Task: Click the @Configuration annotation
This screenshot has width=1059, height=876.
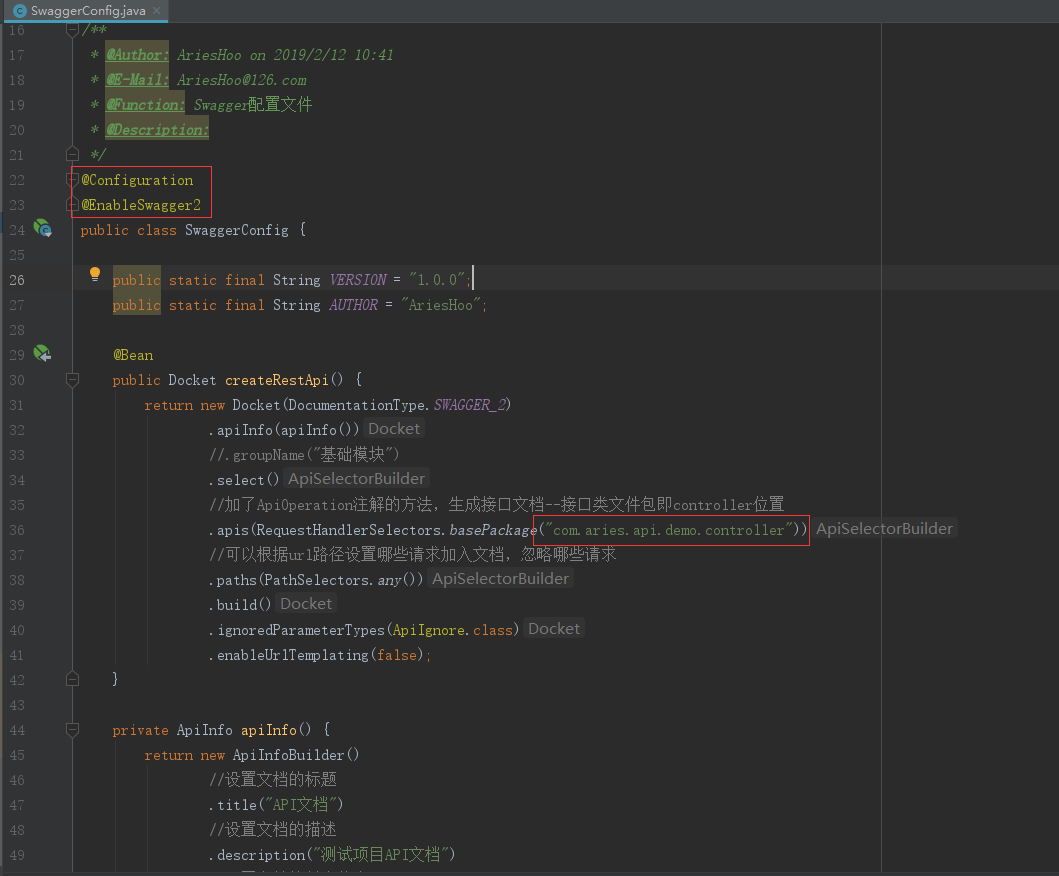Action: [137, 180]
